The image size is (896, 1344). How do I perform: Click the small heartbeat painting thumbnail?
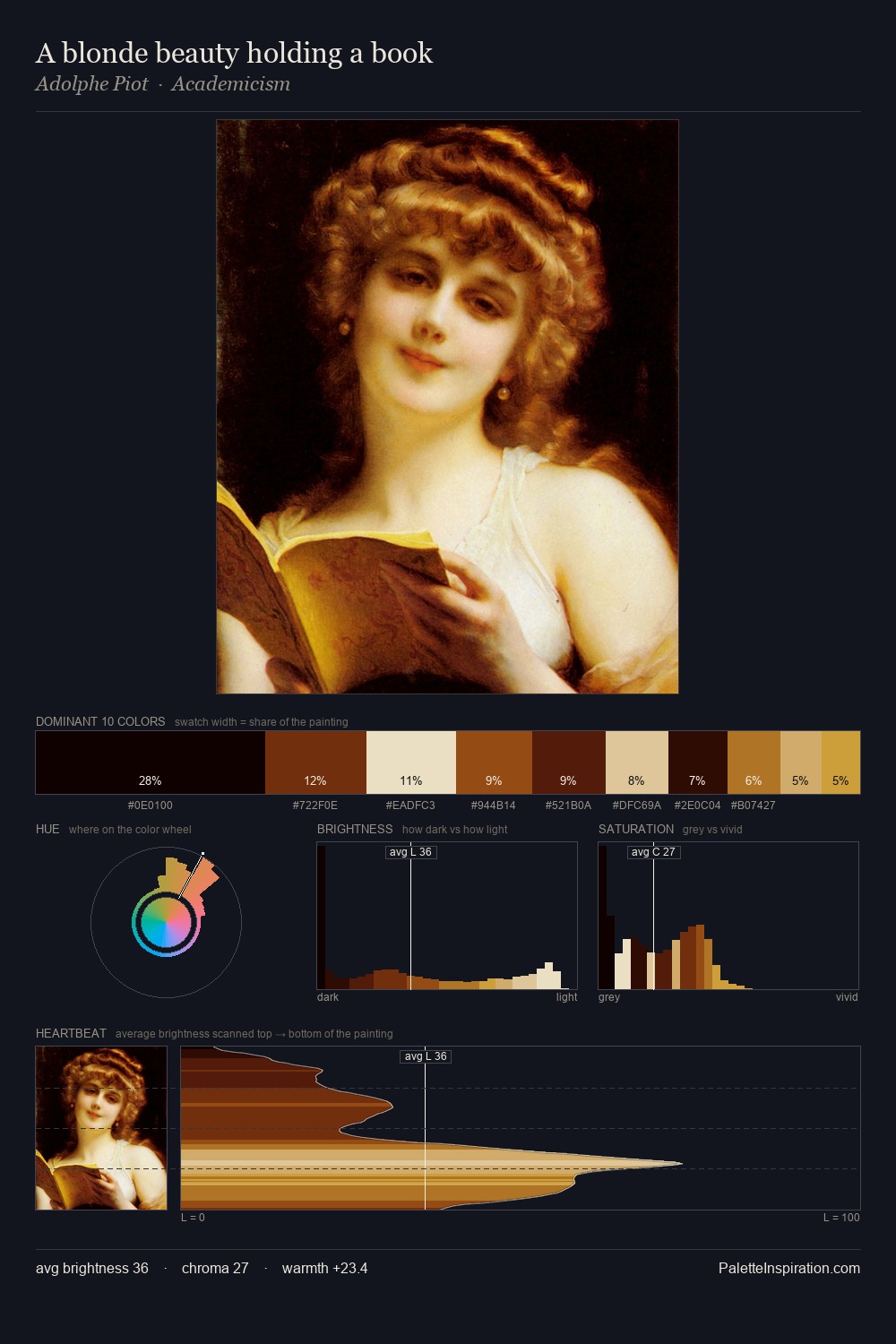pyautogui.click(x=101, y=1128)
